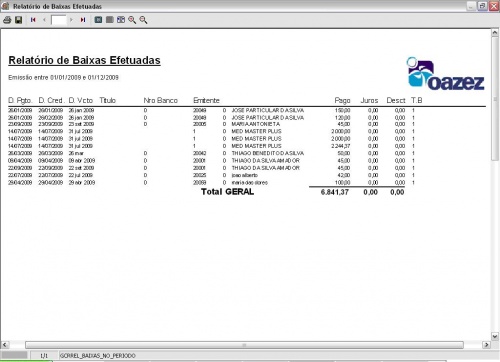Zoom out with second magnifier icon
This screenshot has width=500, height=362.
click(143, 20)
